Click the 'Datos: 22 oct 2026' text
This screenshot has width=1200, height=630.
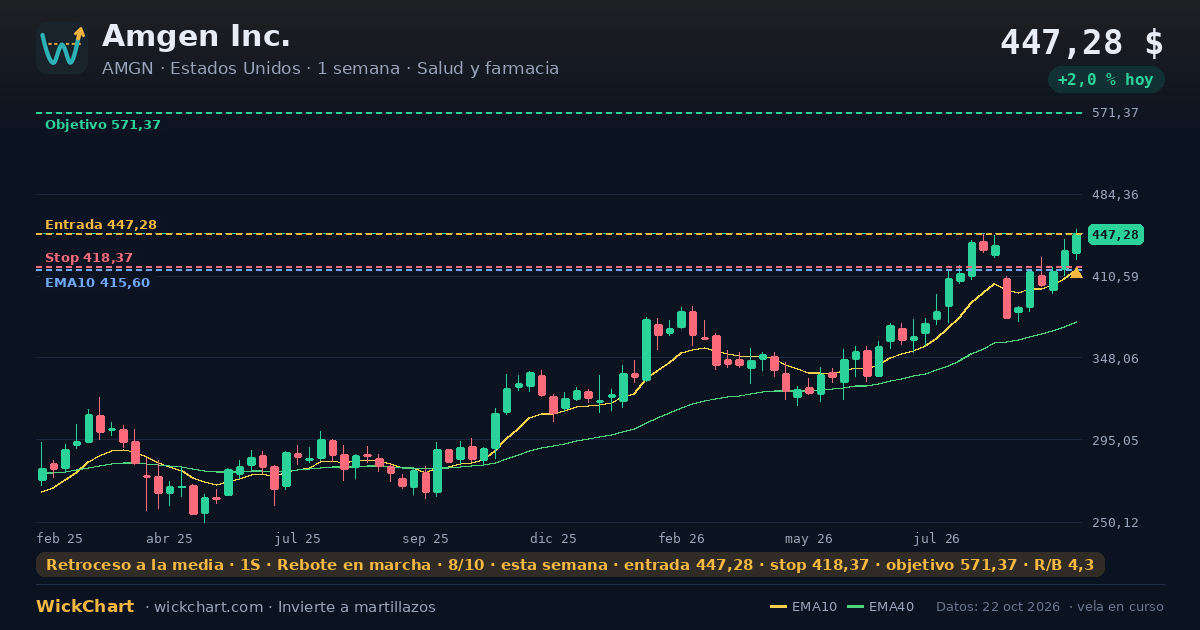pos(999,607)
